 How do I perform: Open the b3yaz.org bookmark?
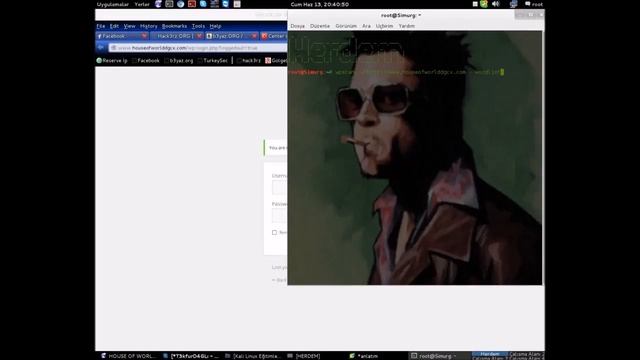(x=178, y=60)
